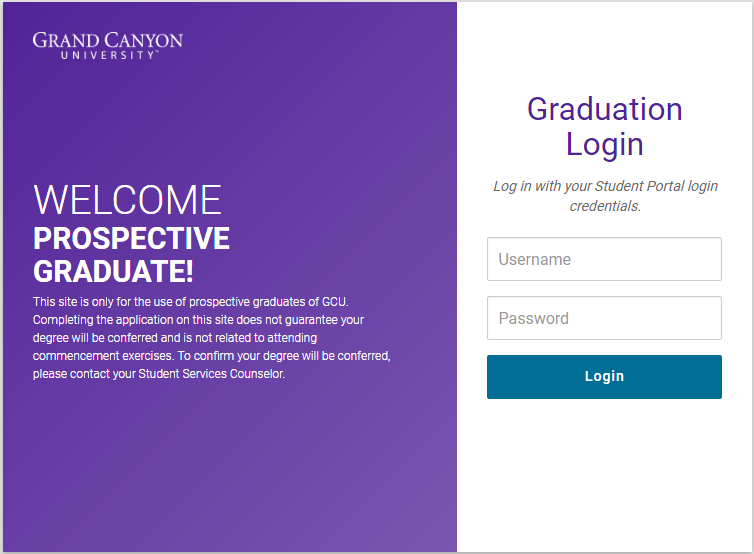Click the prospective graduates of GCU sentence
Screen dimensions: 754x554
(190, 302)
